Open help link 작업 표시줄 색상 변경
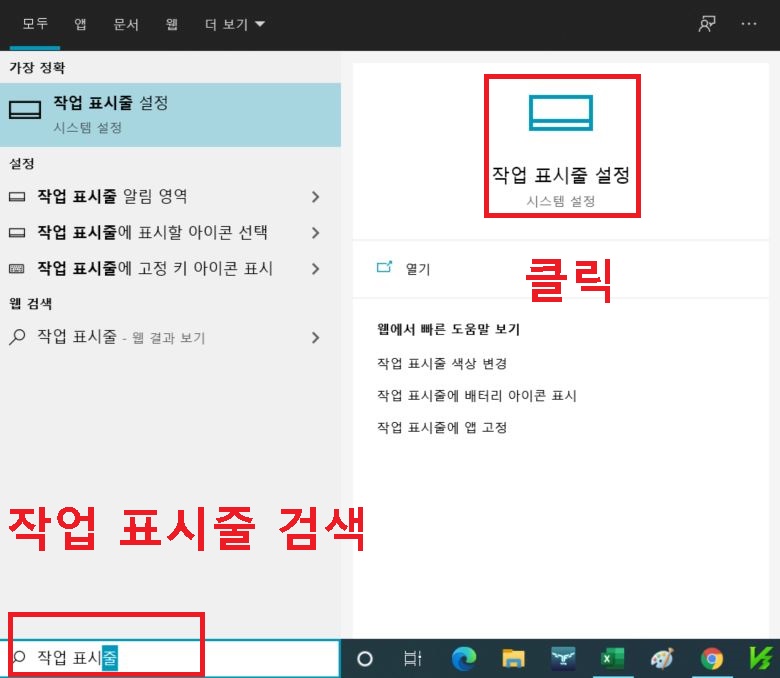780x678 pixels. click(x=442, y=363)
